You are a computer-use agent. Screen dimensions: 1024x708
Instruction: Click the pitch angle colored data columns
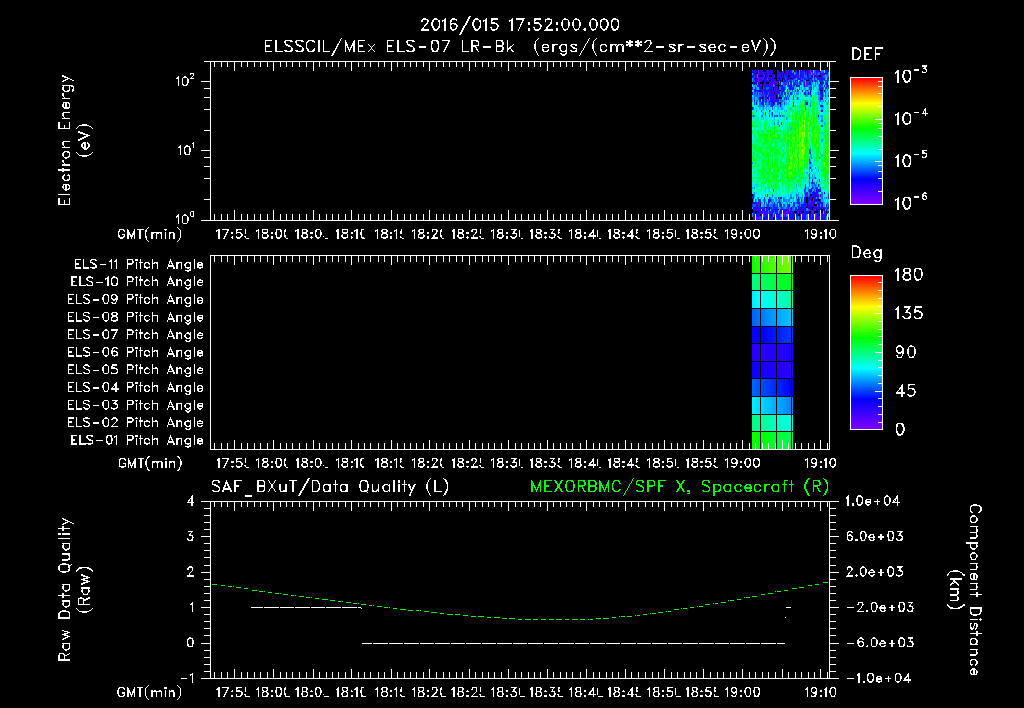click(773, 352)
